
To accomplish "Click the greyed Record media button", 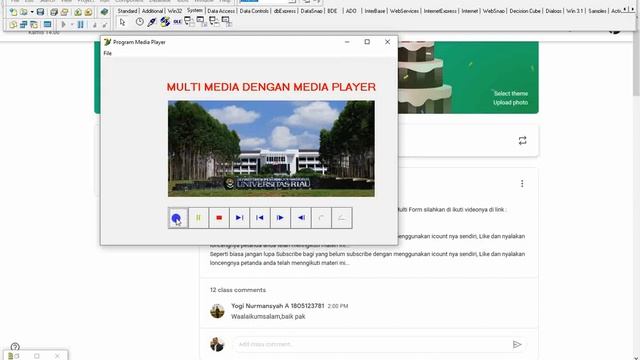I will pos(321,218).
